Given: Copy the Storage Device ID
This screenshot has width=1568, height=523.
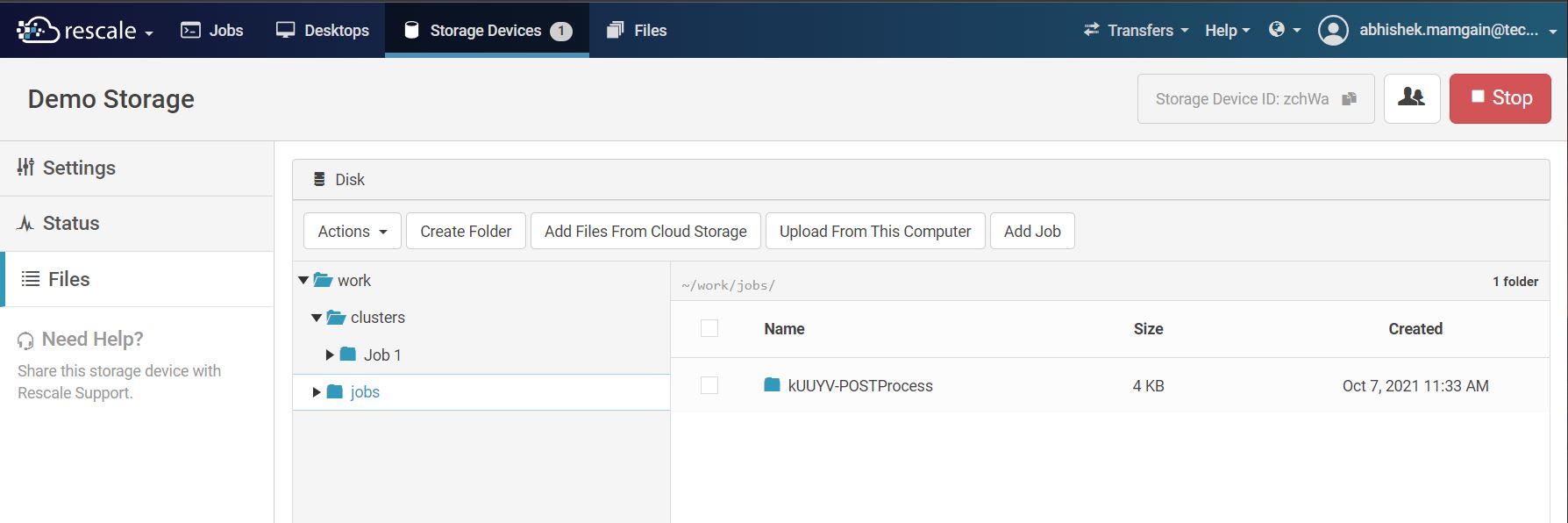Looking at the screenshot, I should 1350,99.
